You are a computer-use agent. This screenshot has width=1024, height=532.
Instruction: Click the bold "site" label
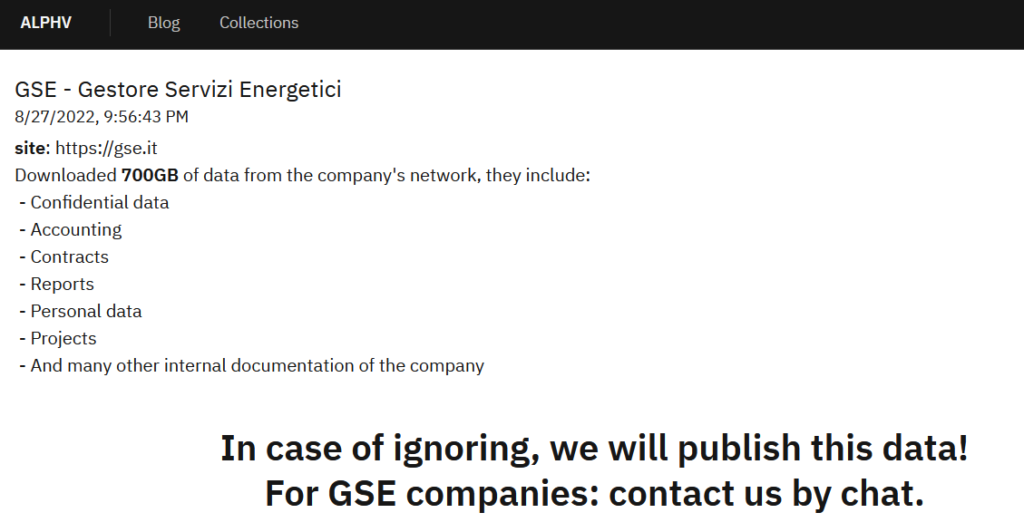coord(30,148)
